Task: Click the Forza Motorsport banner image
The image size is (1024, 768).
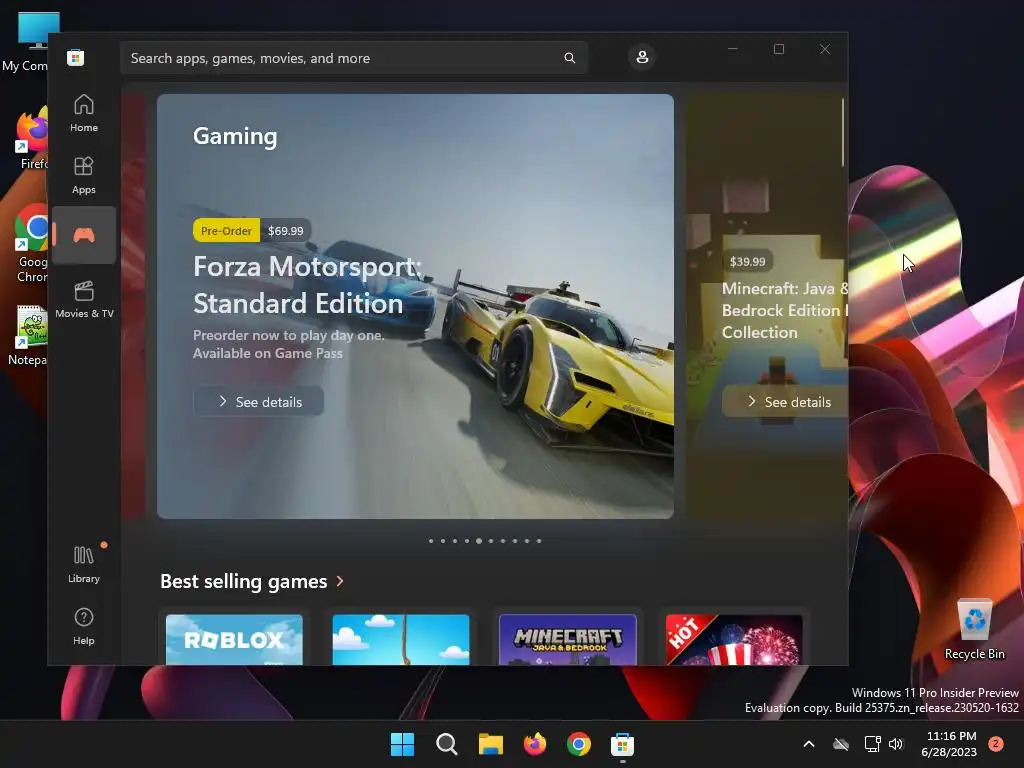Action: click(415, 306)
